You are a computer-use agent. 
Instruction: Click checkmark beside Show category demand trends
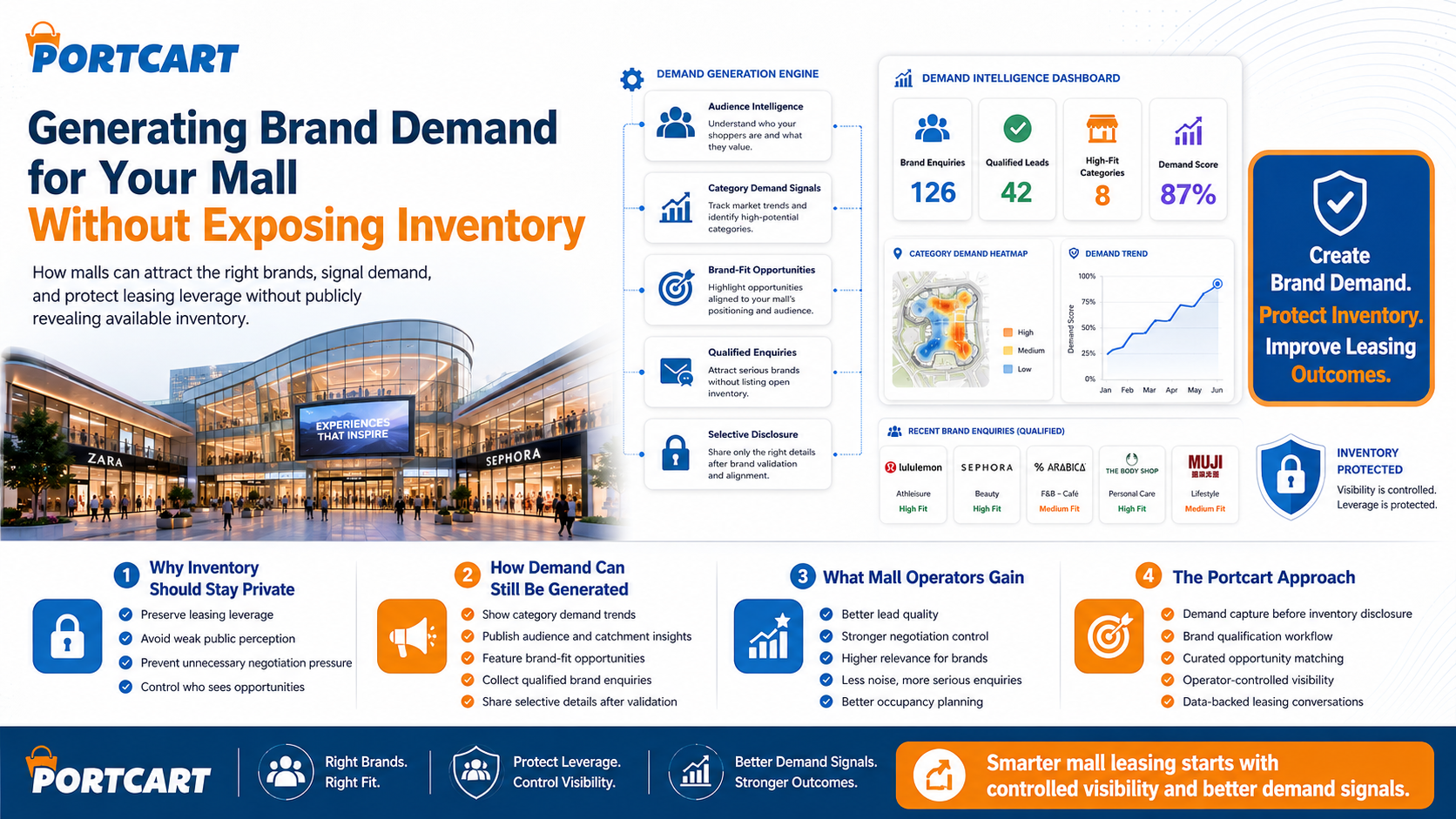coord(468,614)
